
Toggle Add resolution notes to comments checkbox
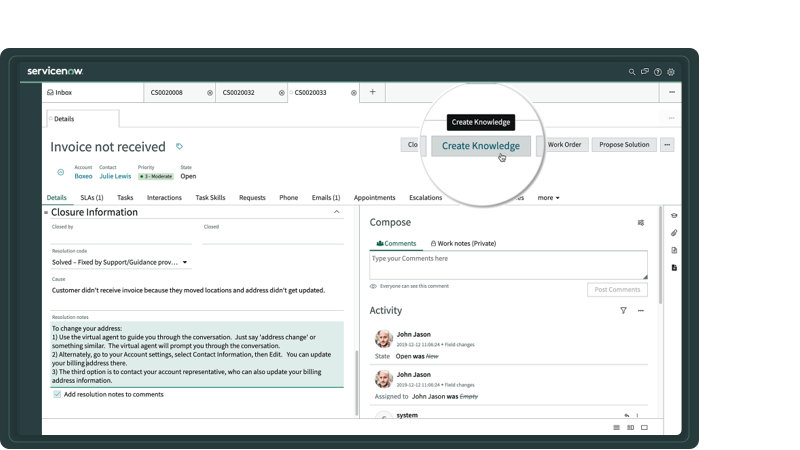pyautogui.click(x=57, y=394)
